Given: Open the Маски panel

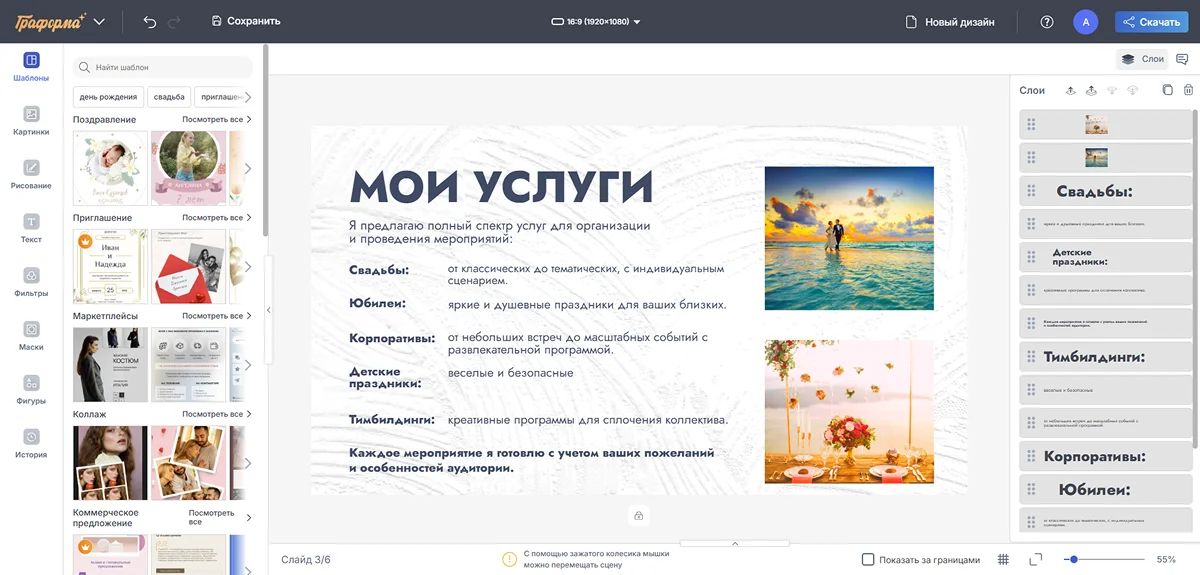Looking at the screenshot, I should [31, 336].
